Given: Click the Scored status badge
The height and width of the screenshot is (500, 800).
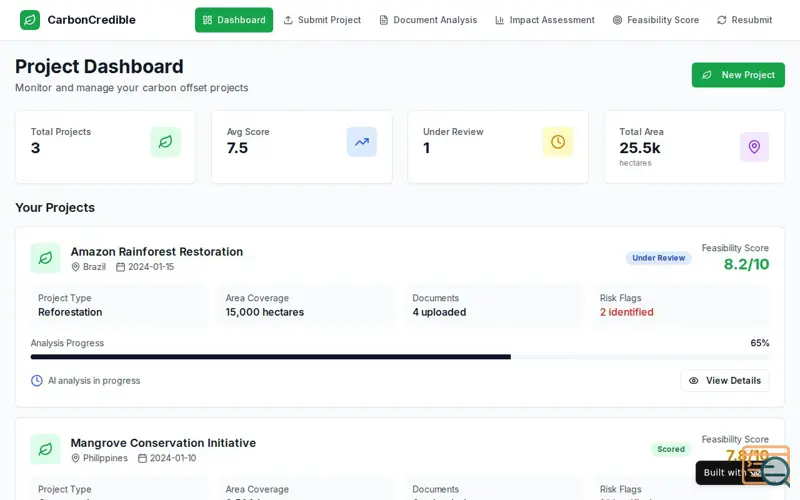Looking at the screenshot, I should [670, 449].
